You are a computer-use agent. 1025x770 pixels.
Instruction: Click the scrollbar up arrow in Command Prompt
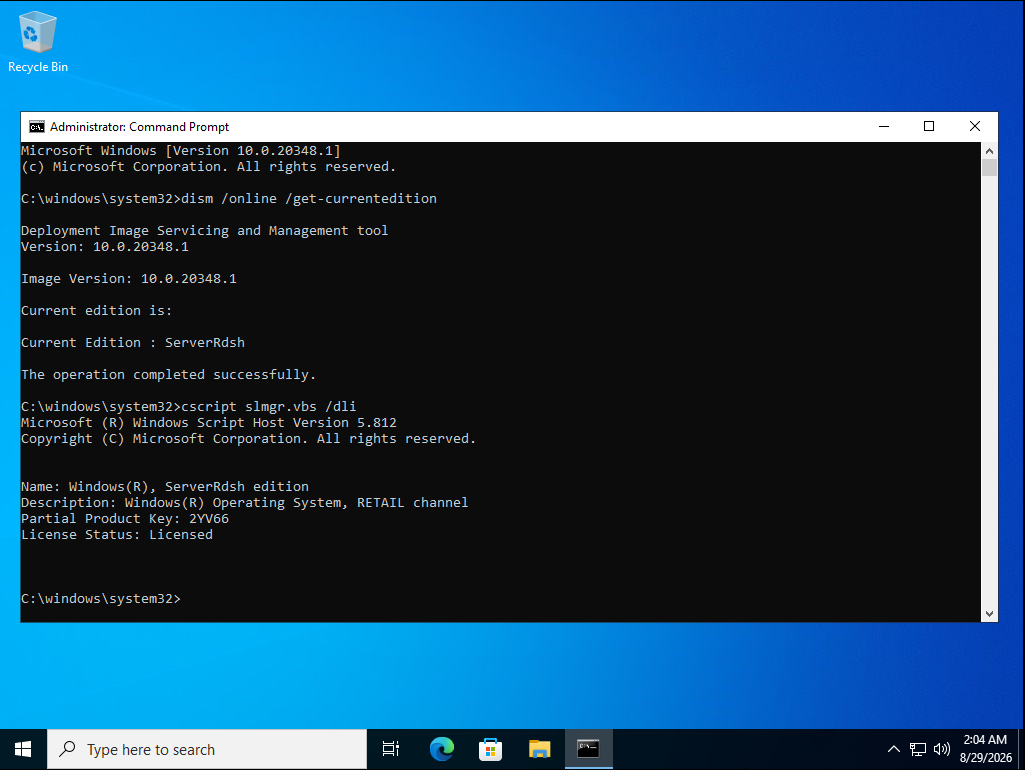pyautogui.click(x=989, y=151)
